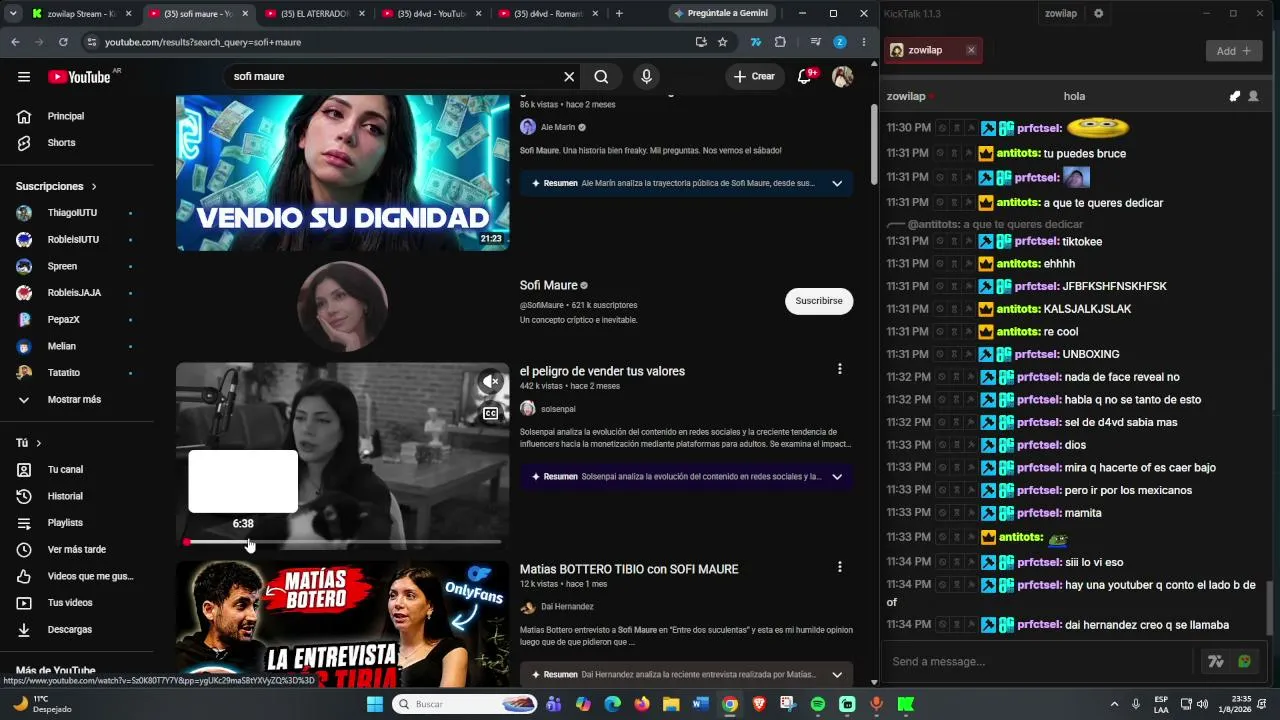Open Firefox from the taskbar
The image size is (1280, 720).
click(x=642, y=704)
